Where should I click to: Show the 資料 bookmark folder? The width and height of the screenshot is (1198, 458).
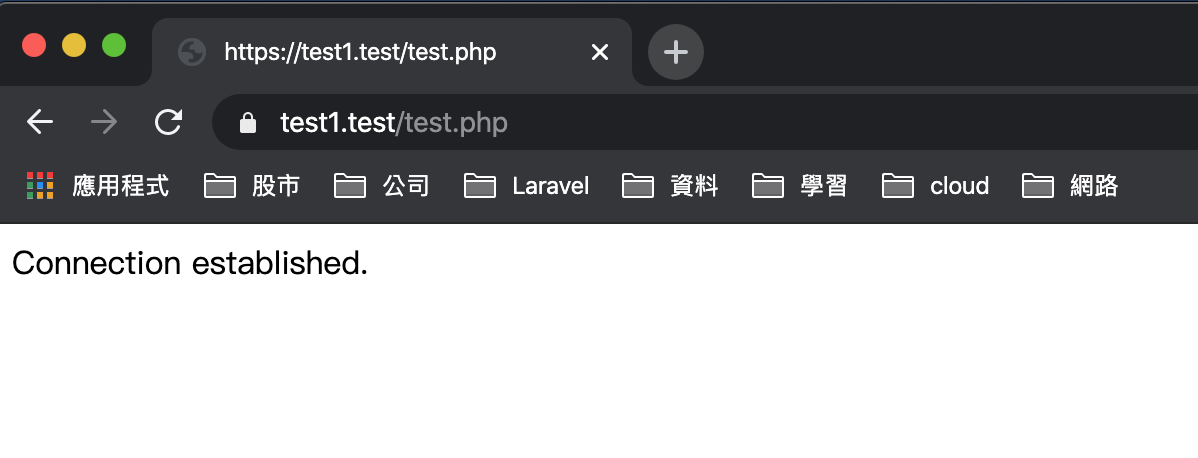pos(670,186)
